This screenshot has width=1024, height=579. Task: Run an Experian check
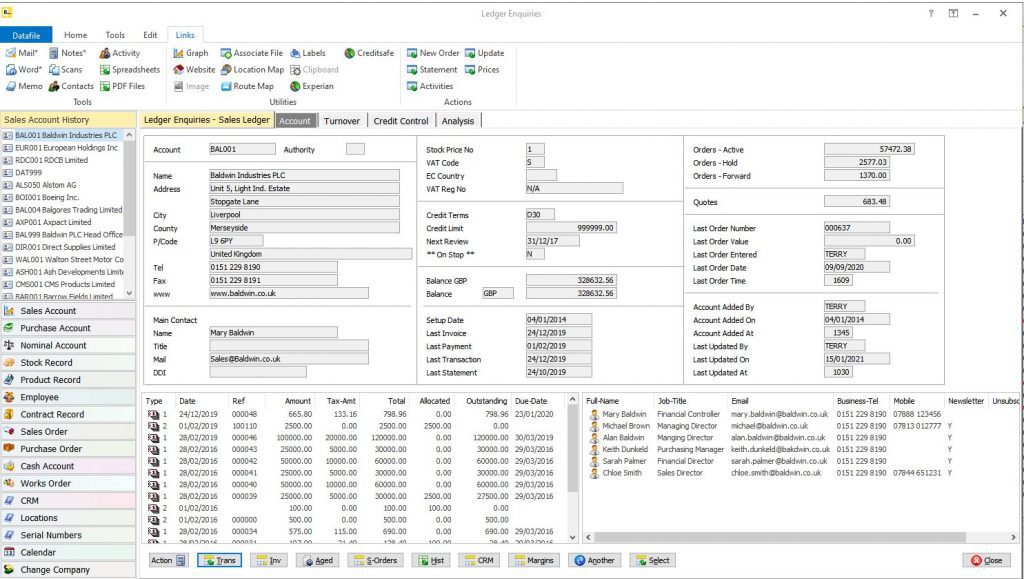(312, 86)
